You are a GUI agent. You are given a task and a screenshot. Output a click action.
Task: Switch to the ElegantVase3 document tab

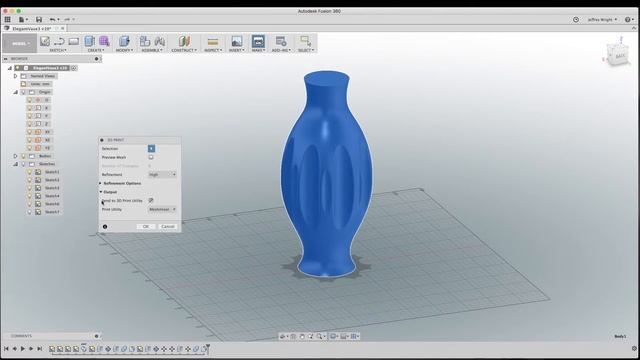pos(32,29)
